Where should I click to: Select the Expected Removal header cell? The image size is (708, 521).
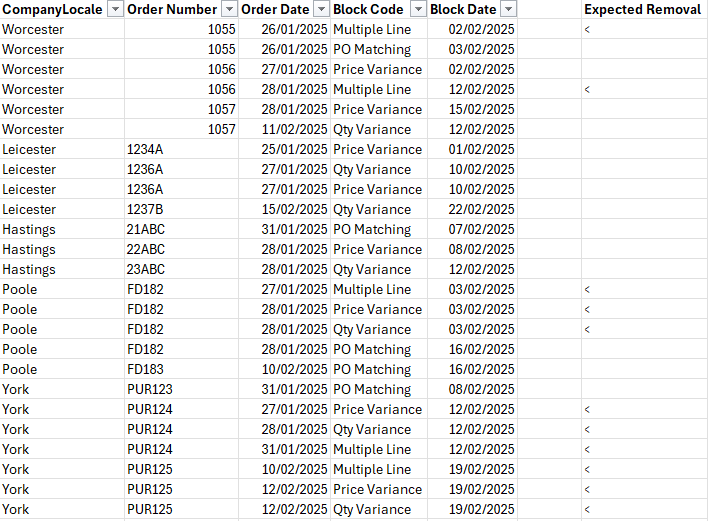[643, 9]
